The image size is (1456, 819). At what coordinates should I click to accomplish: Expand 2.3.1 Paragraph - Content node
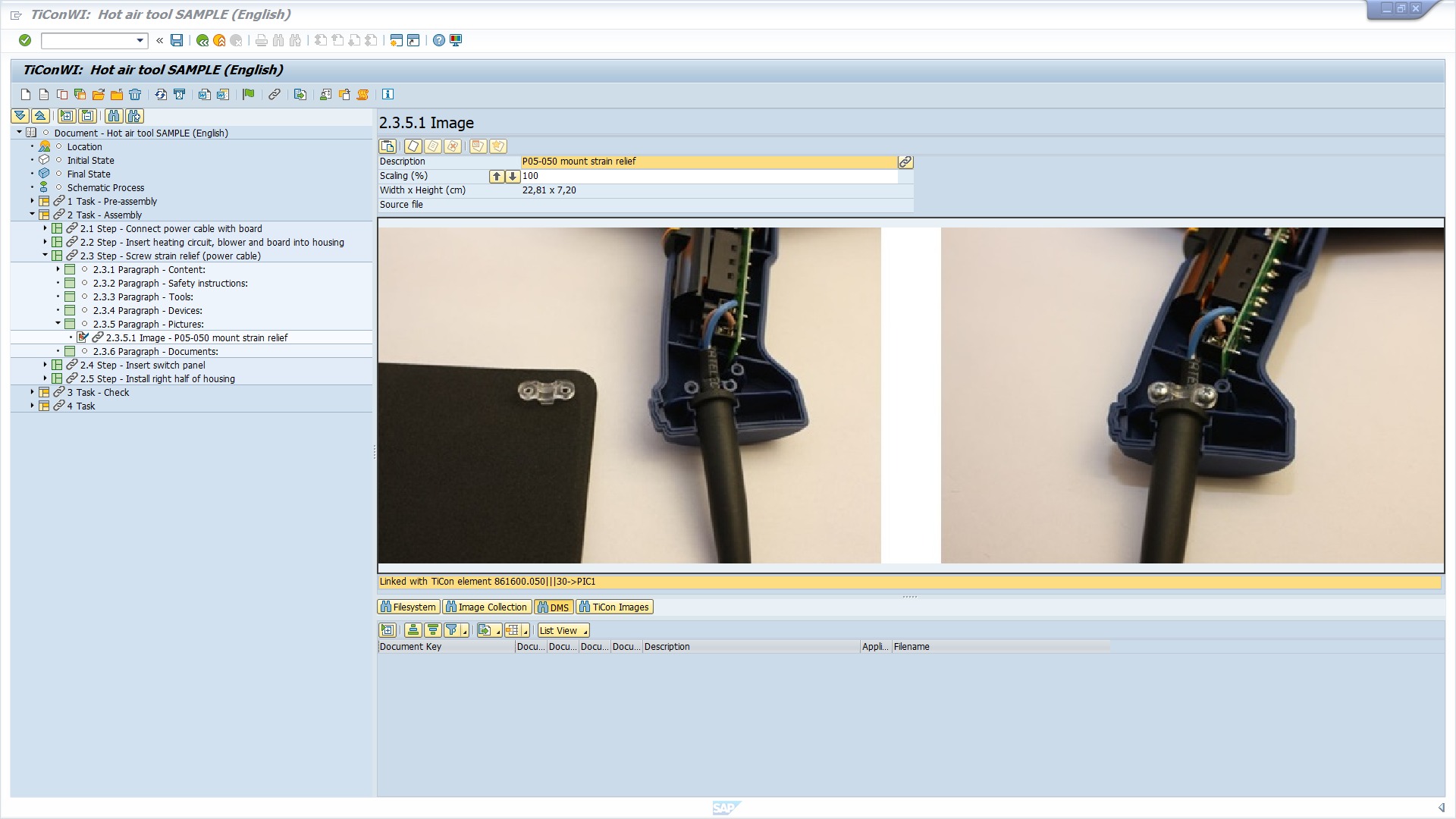(58, 269)
